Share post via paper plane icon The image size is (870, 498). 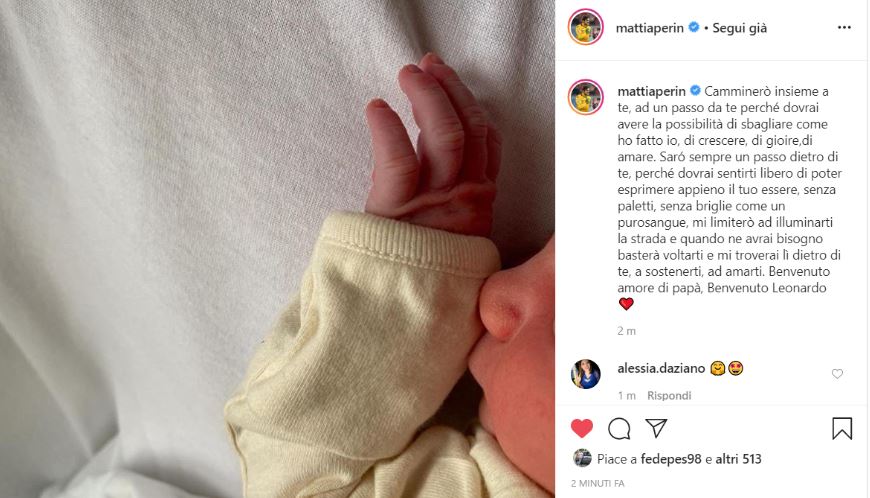[x=656, y=428]
